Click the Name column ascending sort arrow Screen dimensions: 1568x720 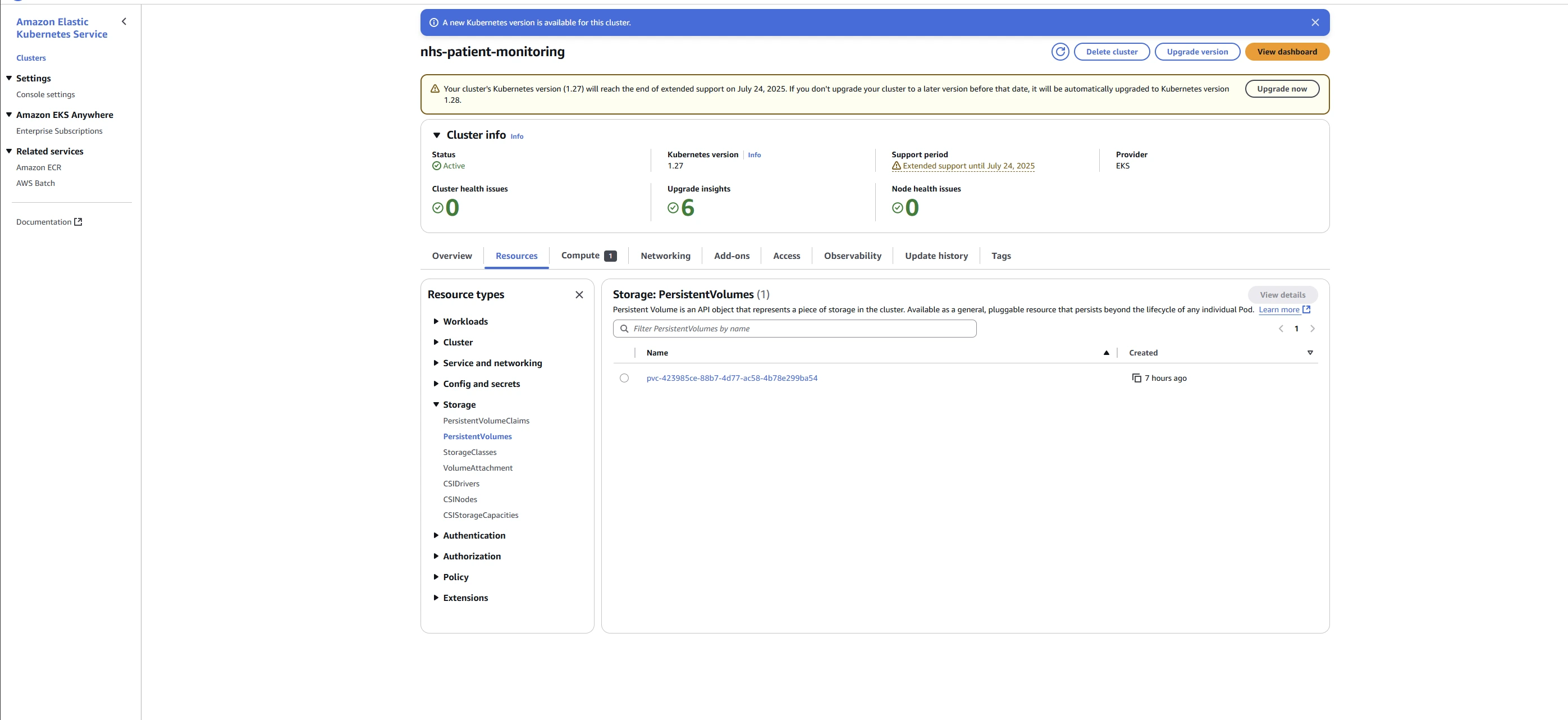point(1106,353)
